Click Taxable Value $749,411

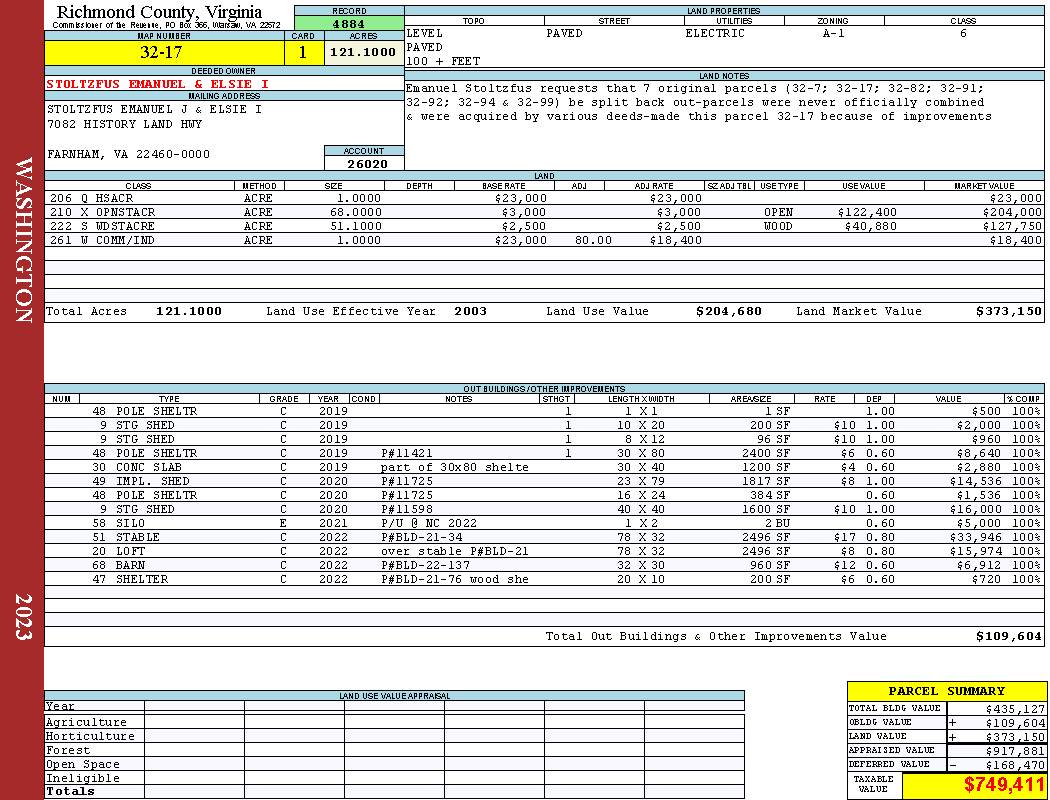[1004, 785]
